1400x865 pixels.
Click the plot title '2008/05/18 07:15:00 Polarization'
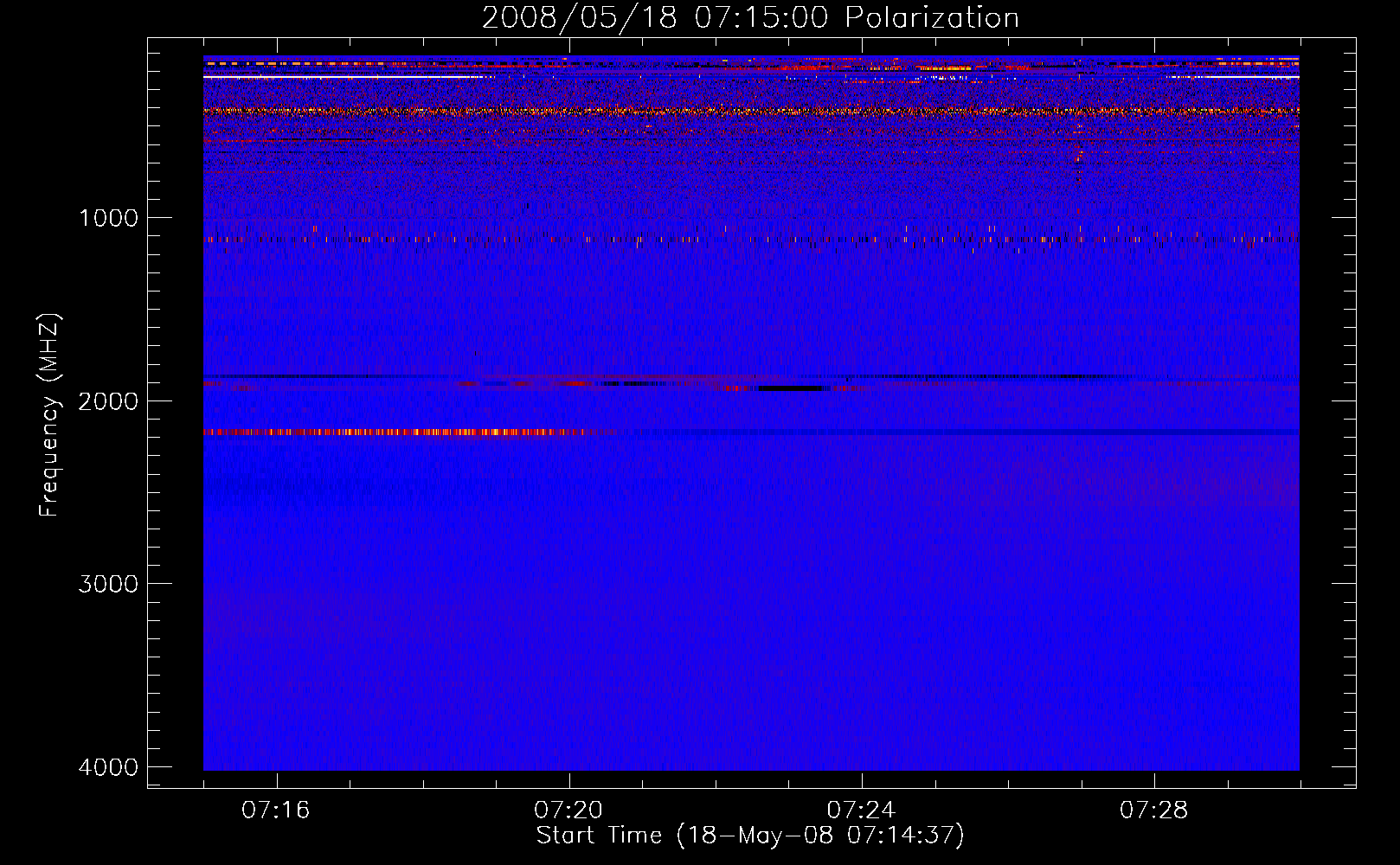[x=750, y=17]
